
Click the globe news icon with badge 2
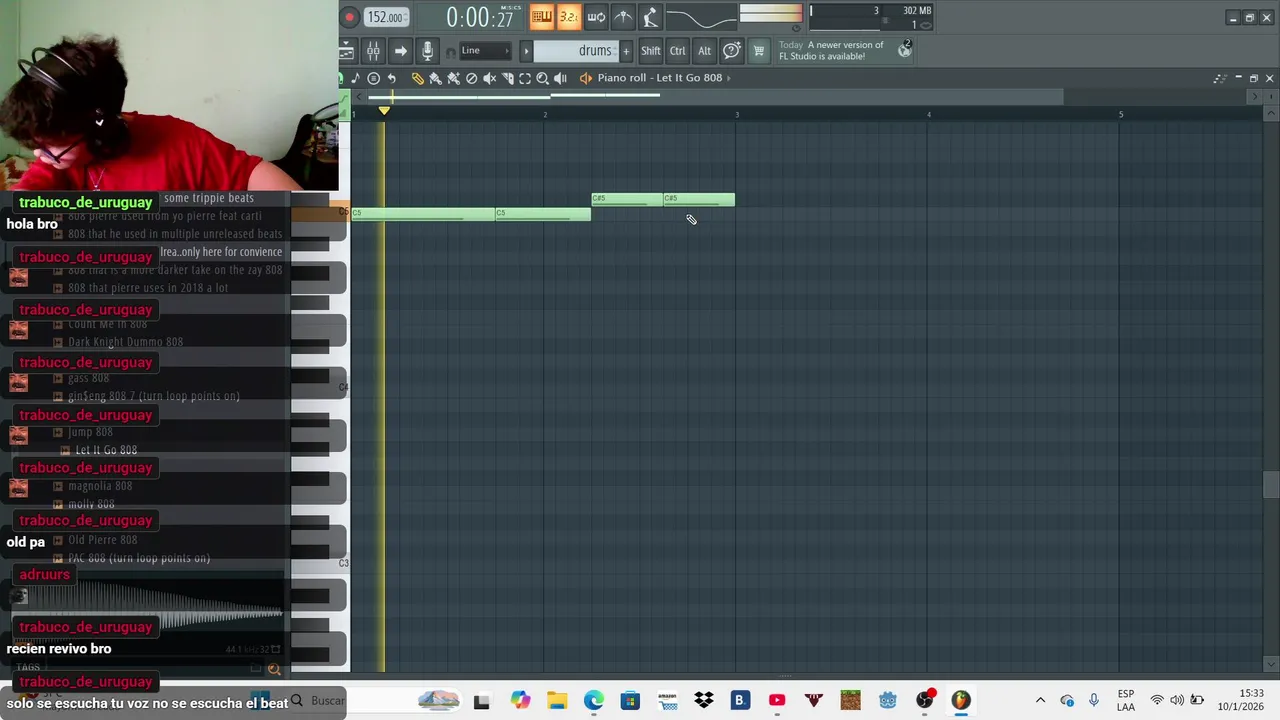pos(905,50)
